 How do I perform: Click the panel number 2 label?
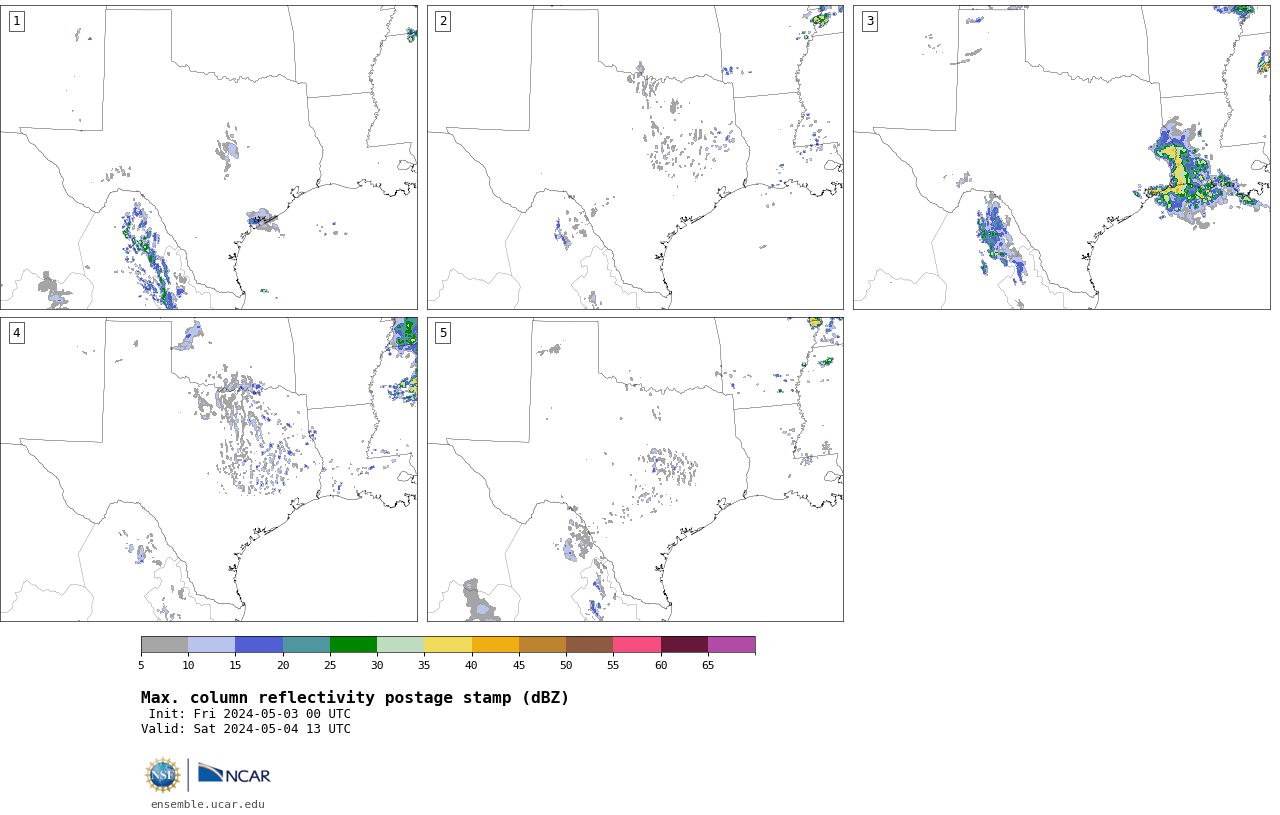pyautogui.click(x=443, y=21)
